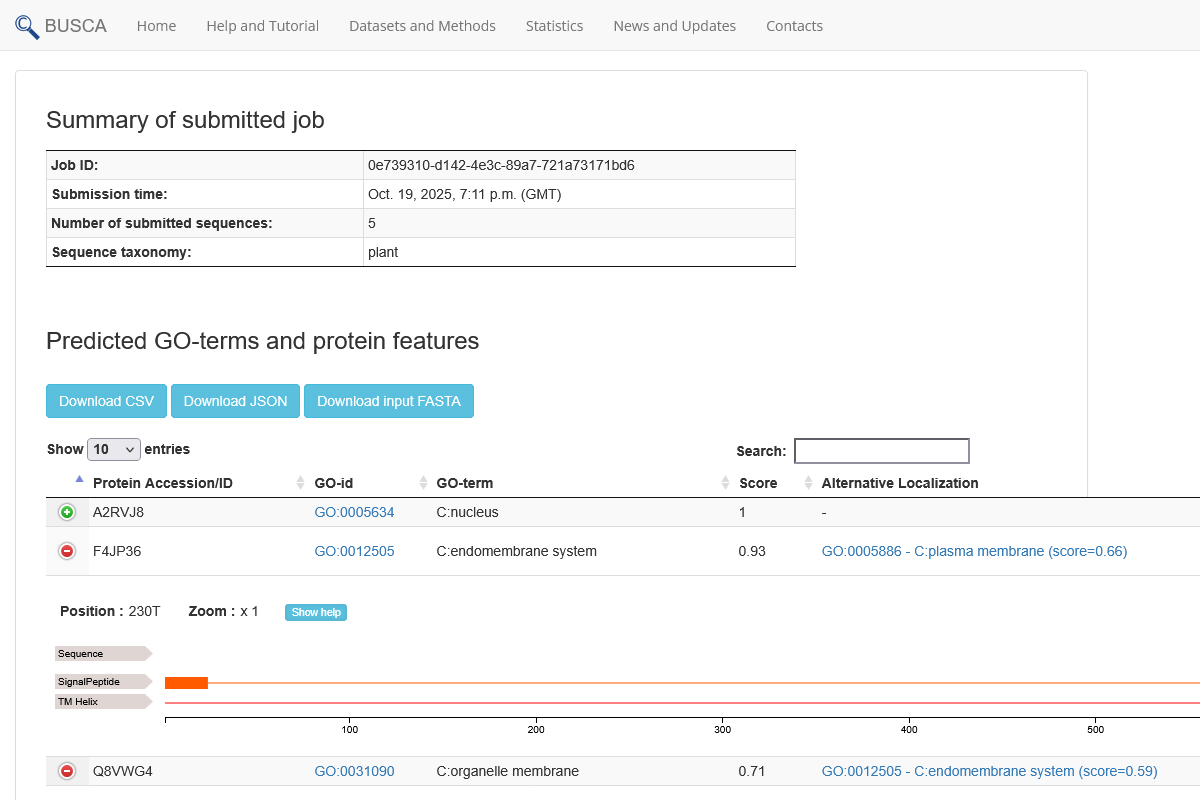Open the Show entries dropdown

[x=113, y=449]
